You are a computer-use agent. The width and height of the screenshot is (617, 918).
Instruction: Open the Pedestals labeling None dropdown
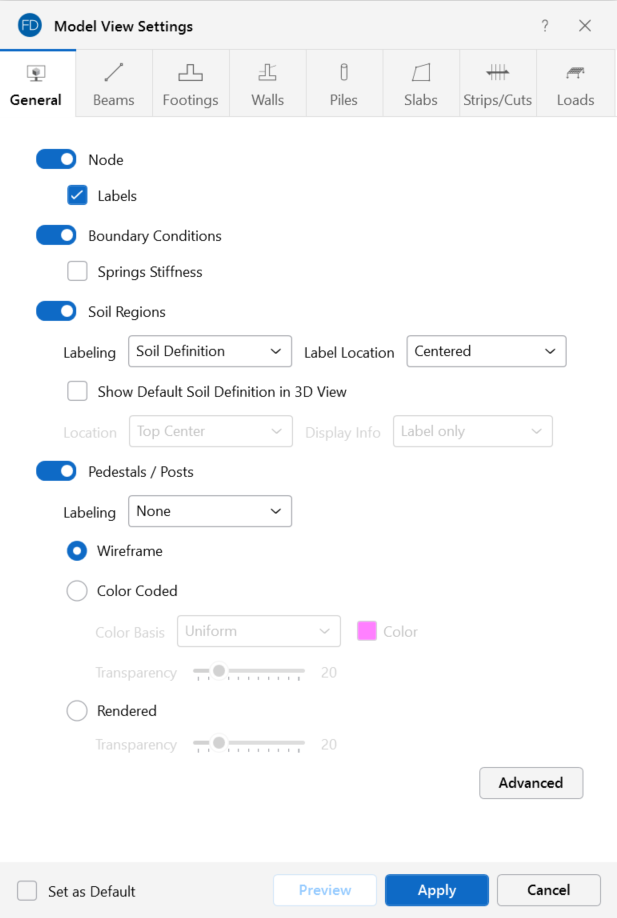click(210, 511)
